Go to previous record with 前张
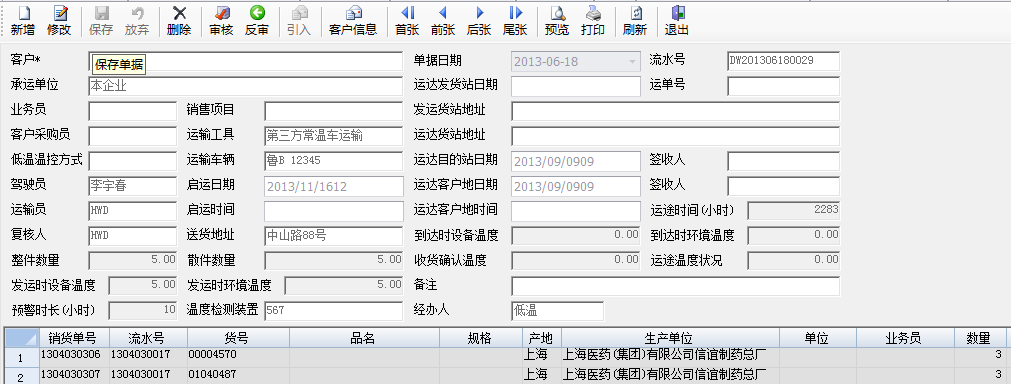 click(x=443, y=21)
